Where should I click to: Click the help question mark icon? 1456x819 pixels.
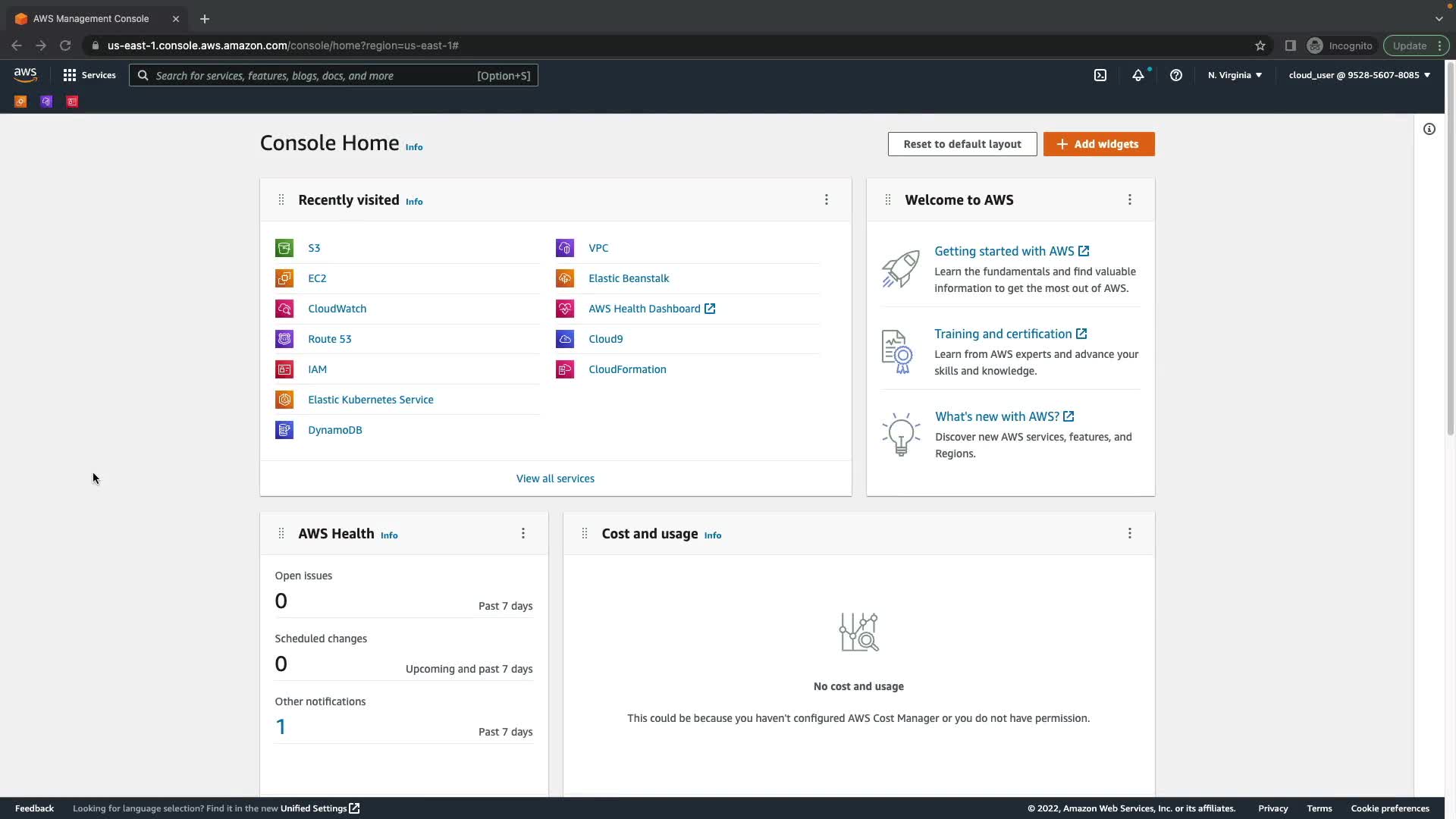pos(1176,75)
